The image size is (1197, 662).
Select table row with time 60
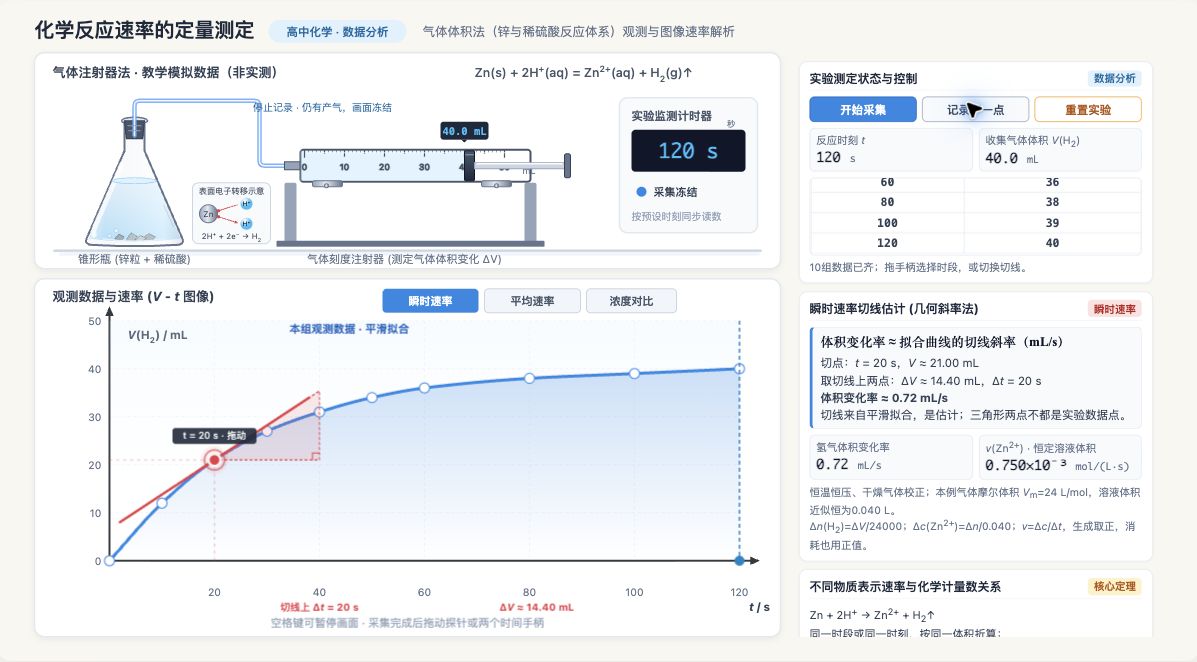(x=976, y=182)
